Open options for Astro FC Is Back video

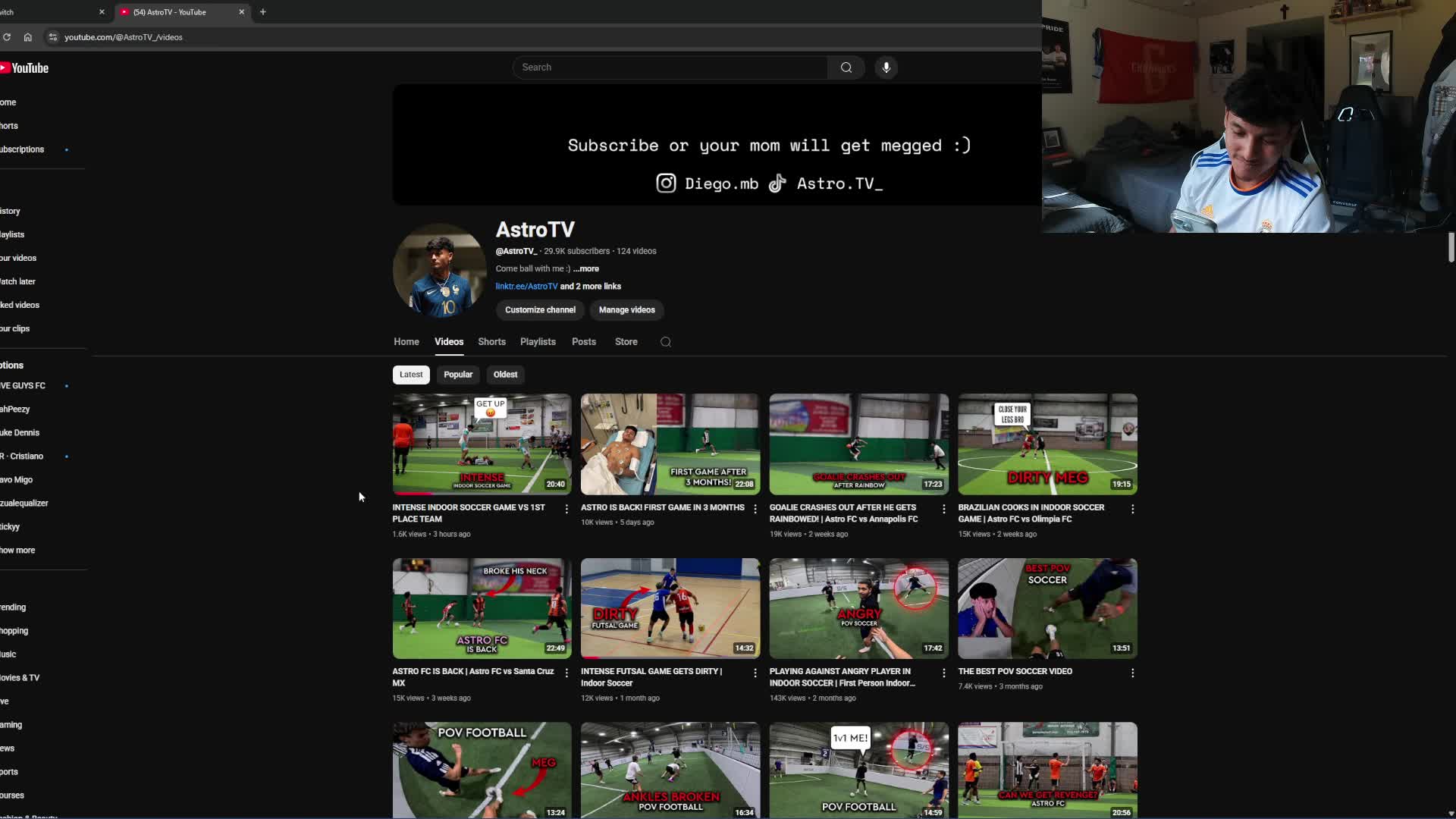[566, 673]
